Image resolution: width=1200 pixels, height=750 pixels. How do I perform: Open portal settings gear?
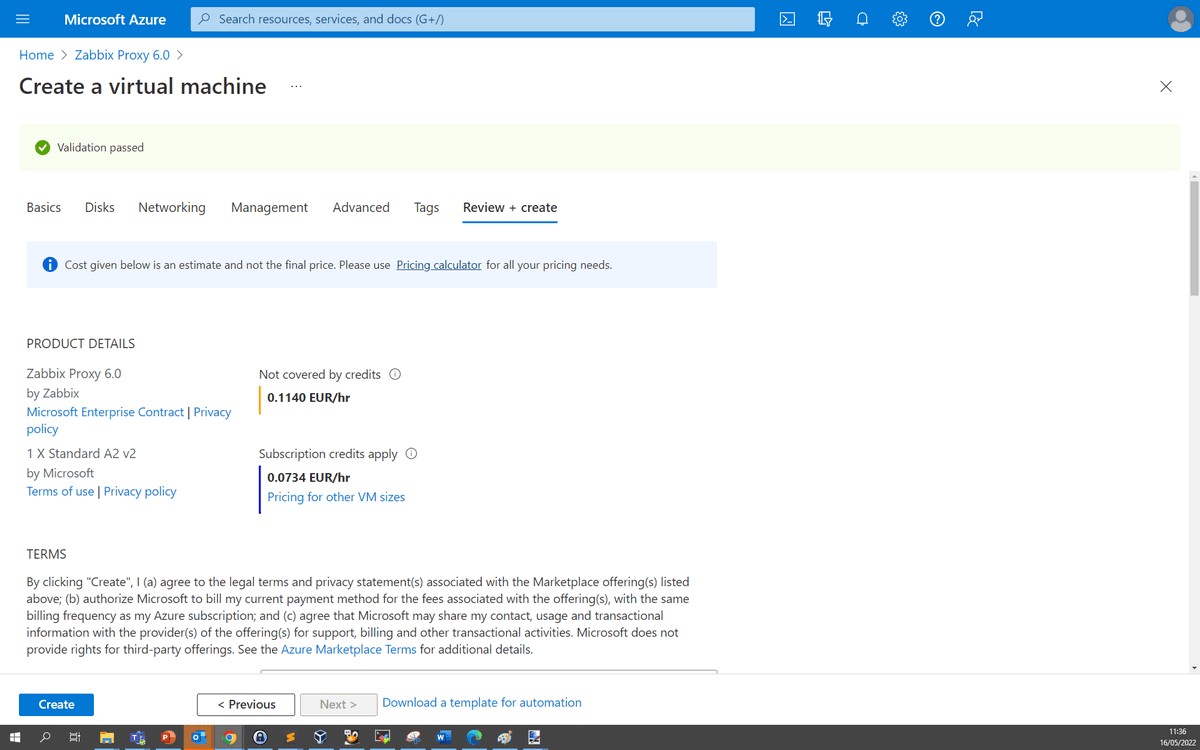(x=900, y=19)
